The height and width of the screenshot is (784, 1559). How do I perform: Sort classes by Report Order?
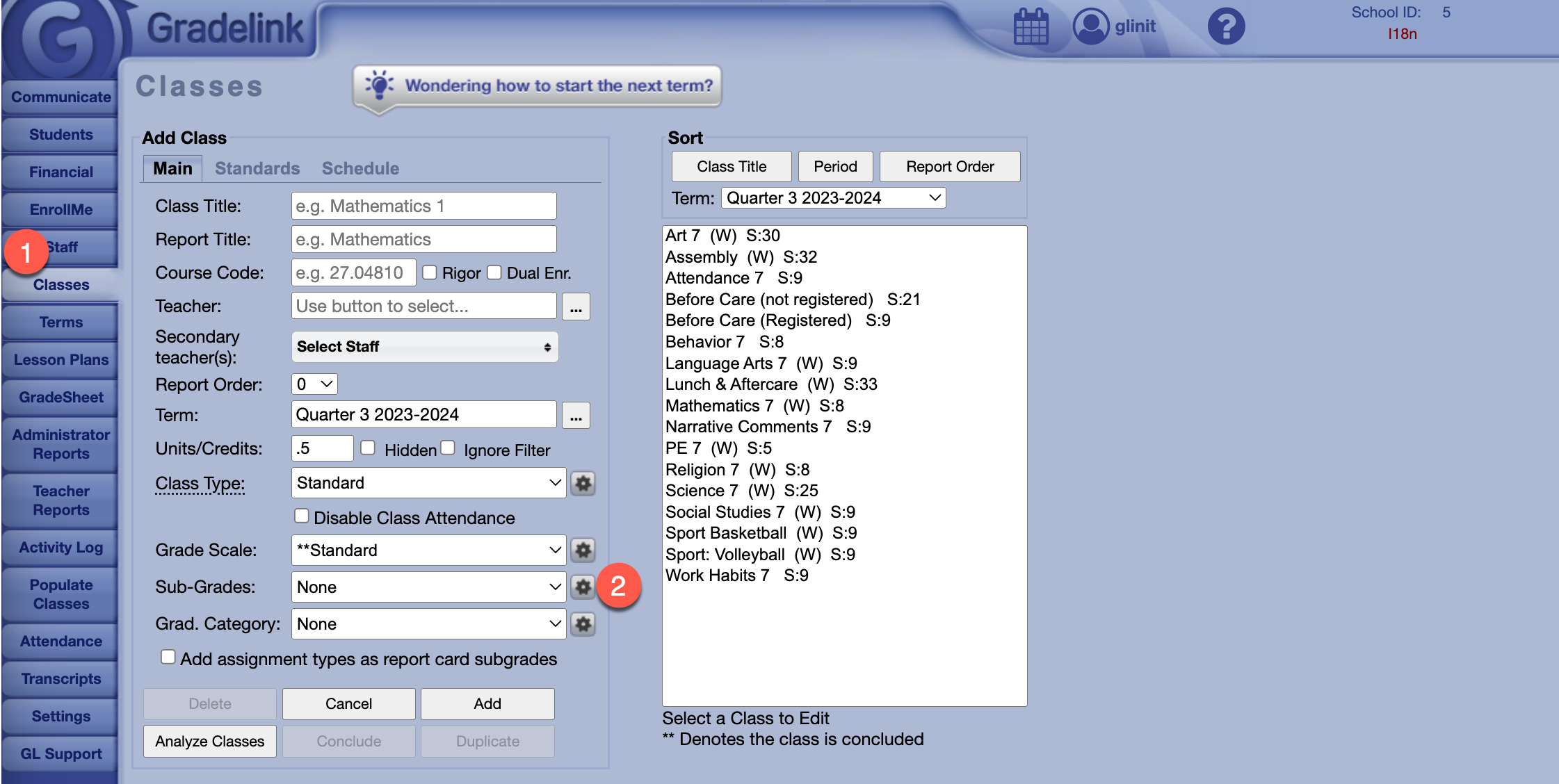pyautogui.click(x=949, y=167)
